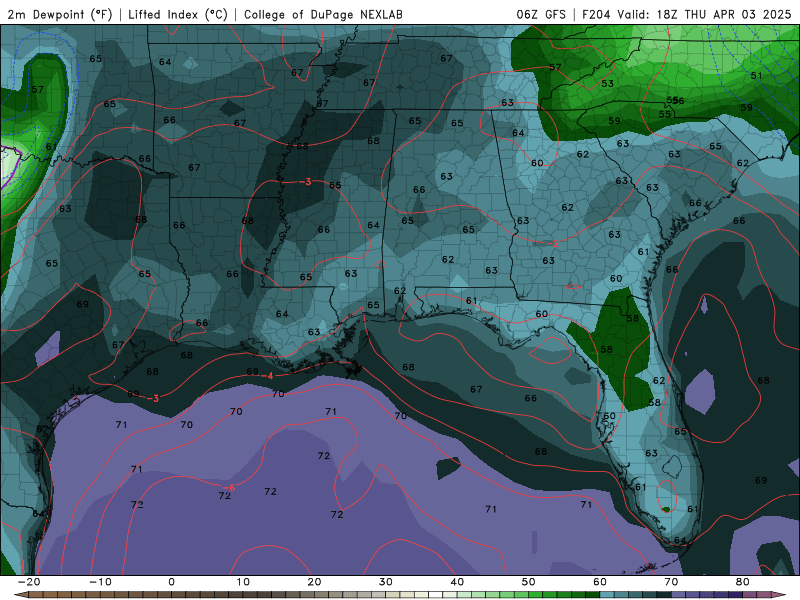Click the '60' colorbar scale label
The height and width of the screenshot is (600, 800).
(x=600, y=582)
